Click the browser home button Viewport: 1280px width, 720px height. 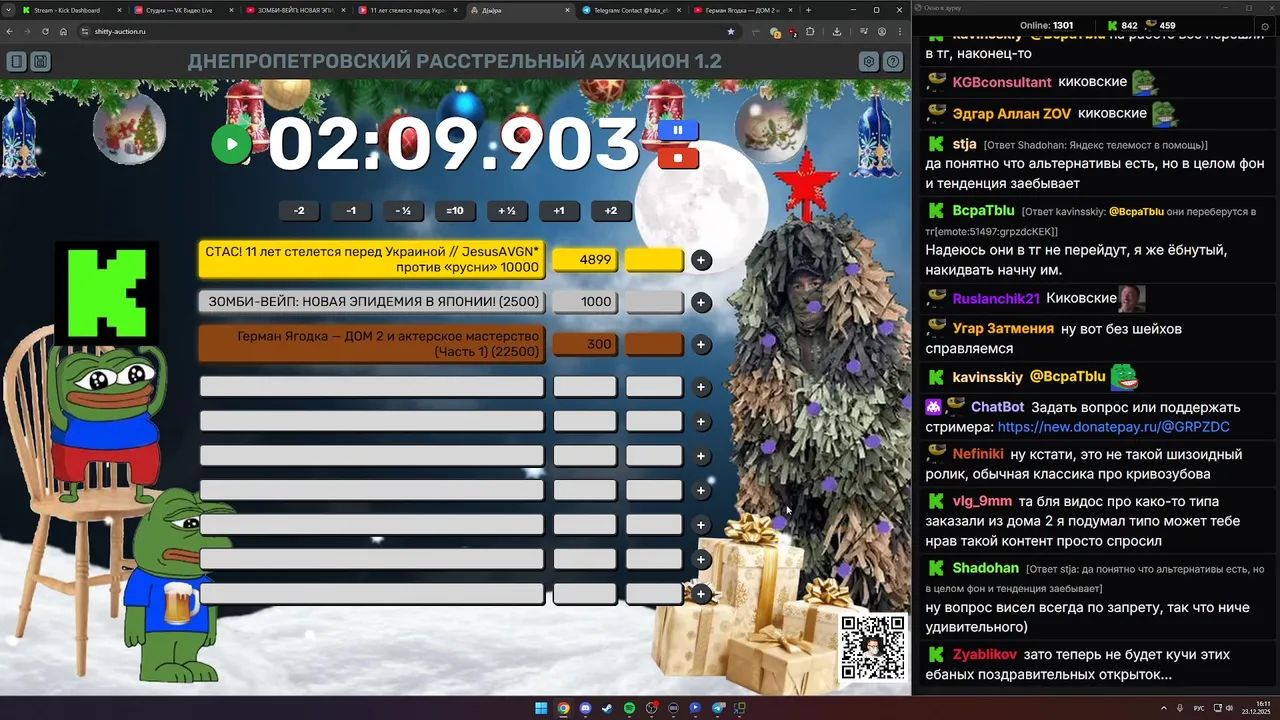[63, 31]
